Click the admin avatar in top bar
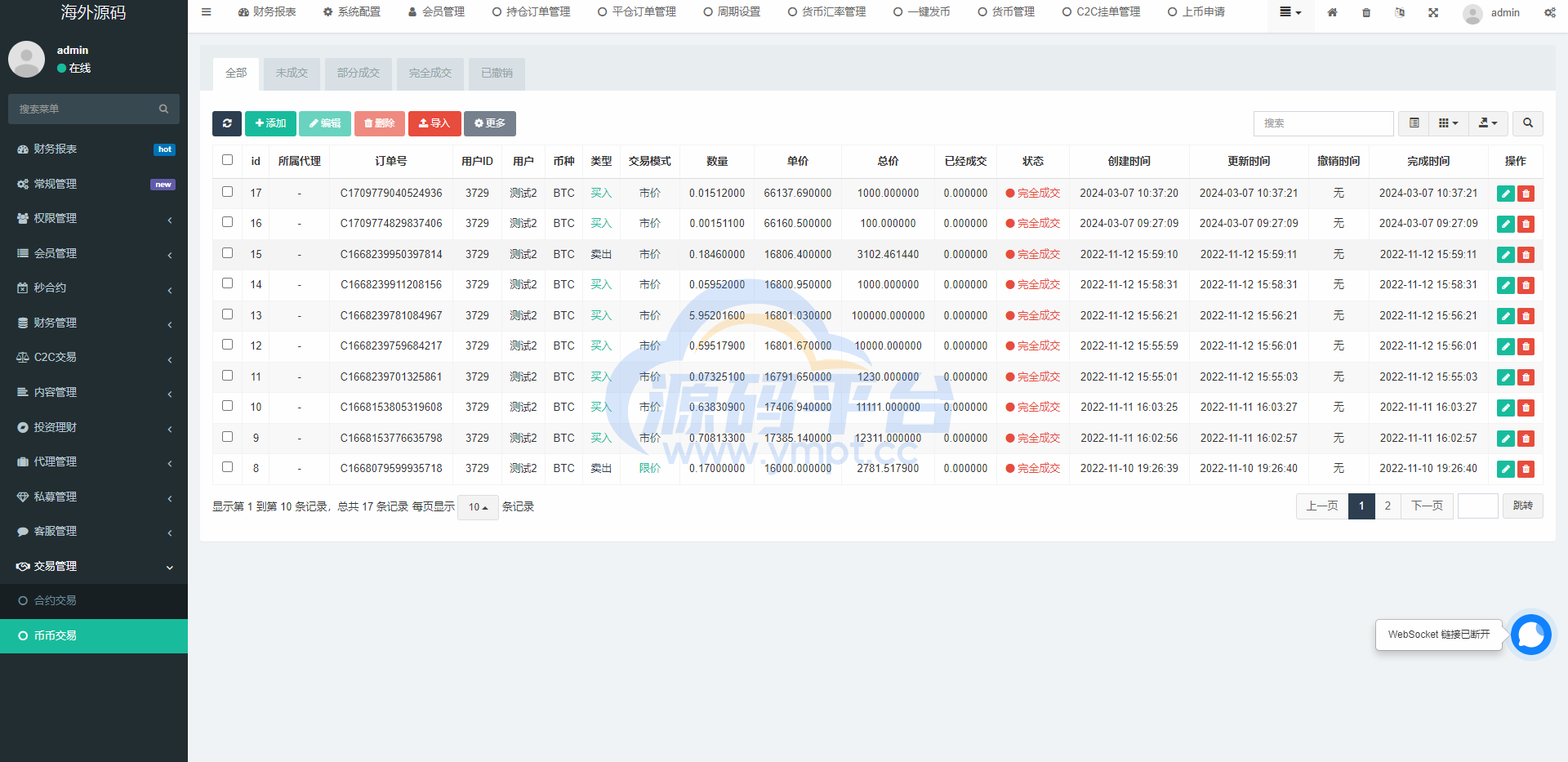Screen dimensions: 1568x762 (x=1472, y=13)
